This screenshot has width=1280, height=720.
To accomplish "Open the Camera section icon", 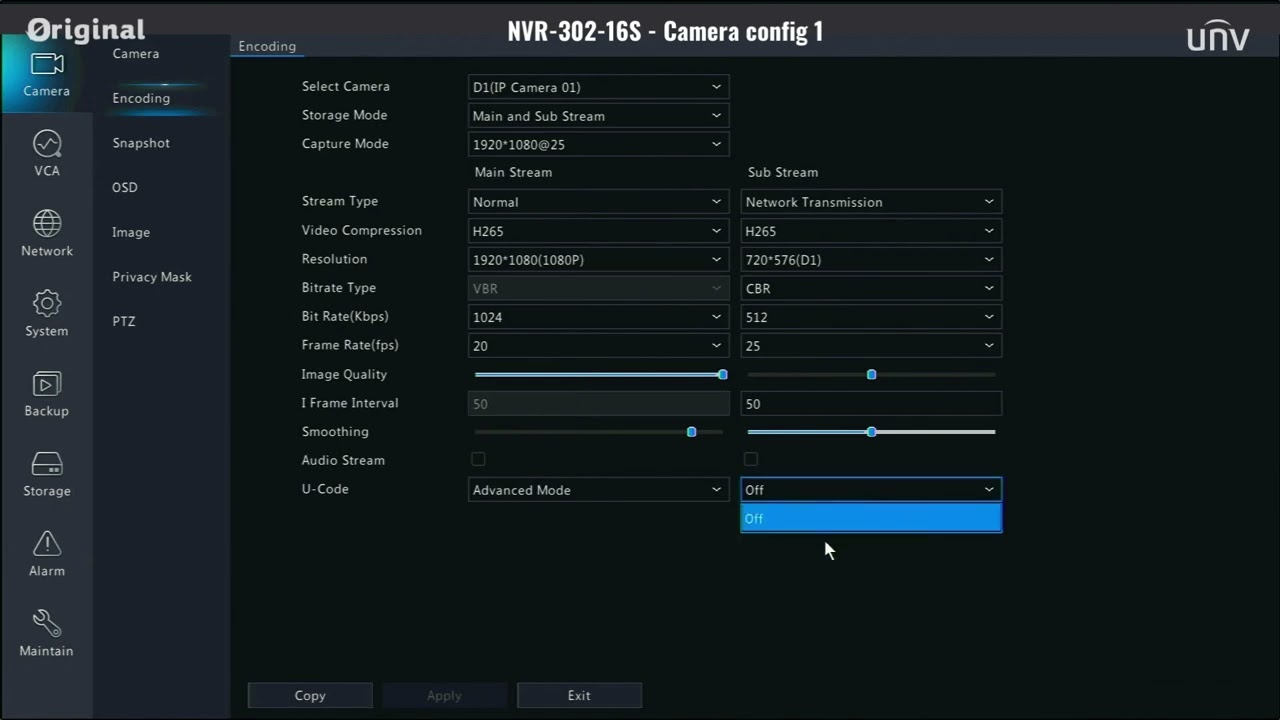I will (x=47, y=64).
